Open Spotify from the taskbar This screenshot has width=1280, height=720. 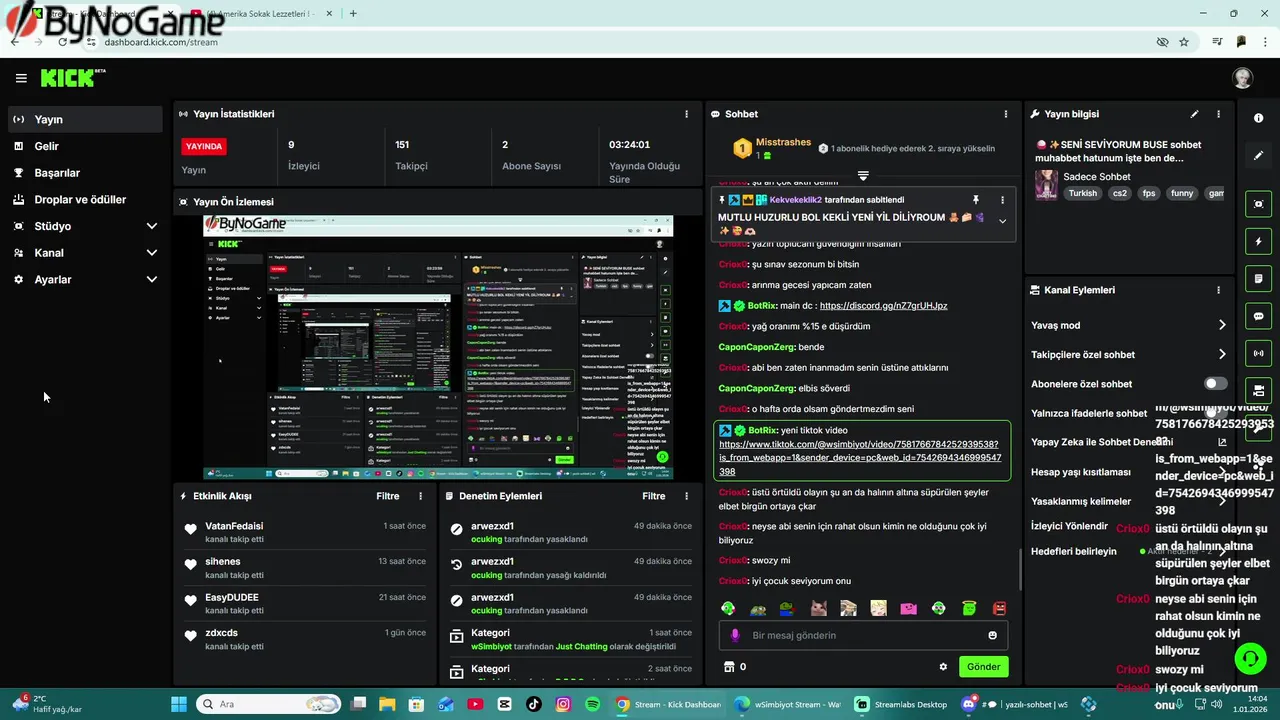click(592, 704)
